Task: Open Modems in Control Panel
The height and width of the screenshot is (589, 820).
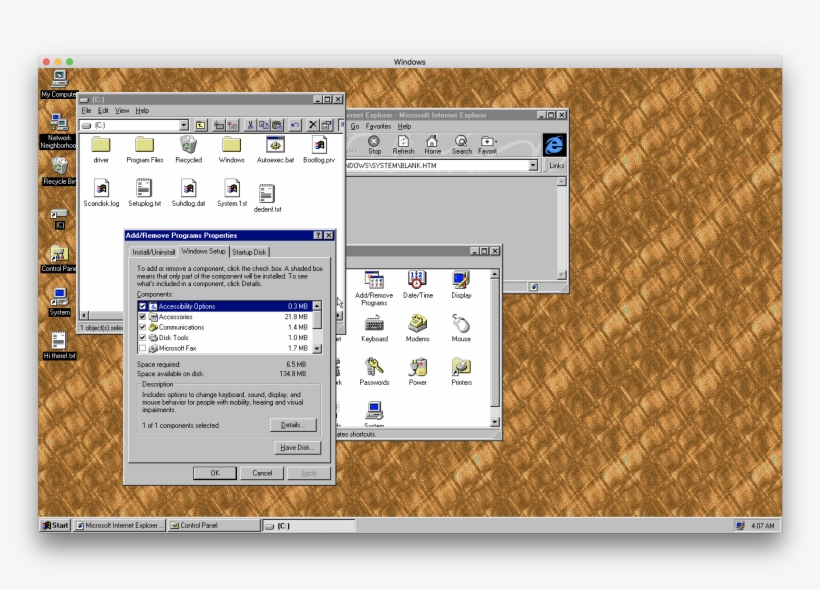Action: (x=417, y=328)
